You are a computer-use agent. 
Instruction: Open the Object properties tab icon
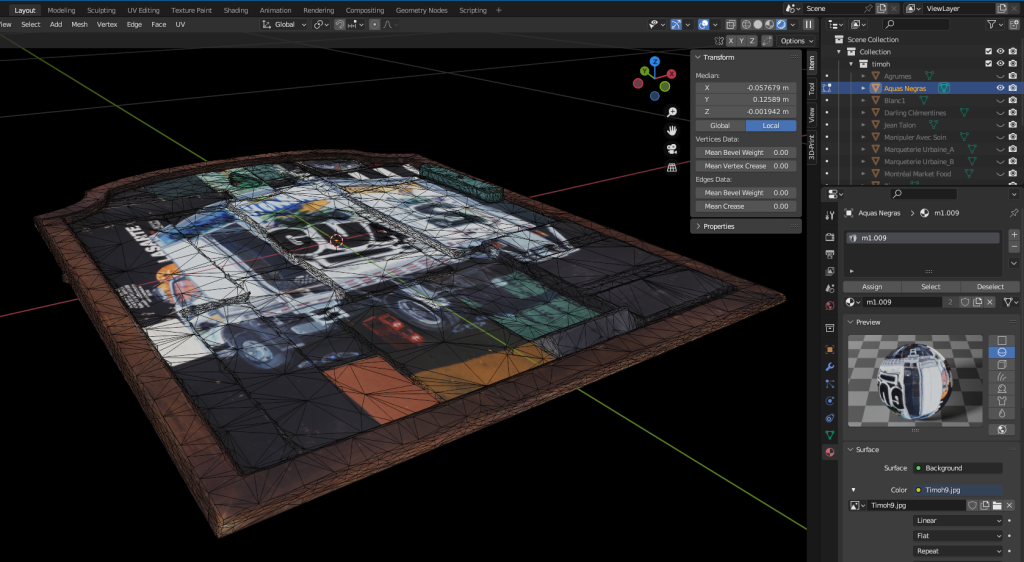coord(829,350)
